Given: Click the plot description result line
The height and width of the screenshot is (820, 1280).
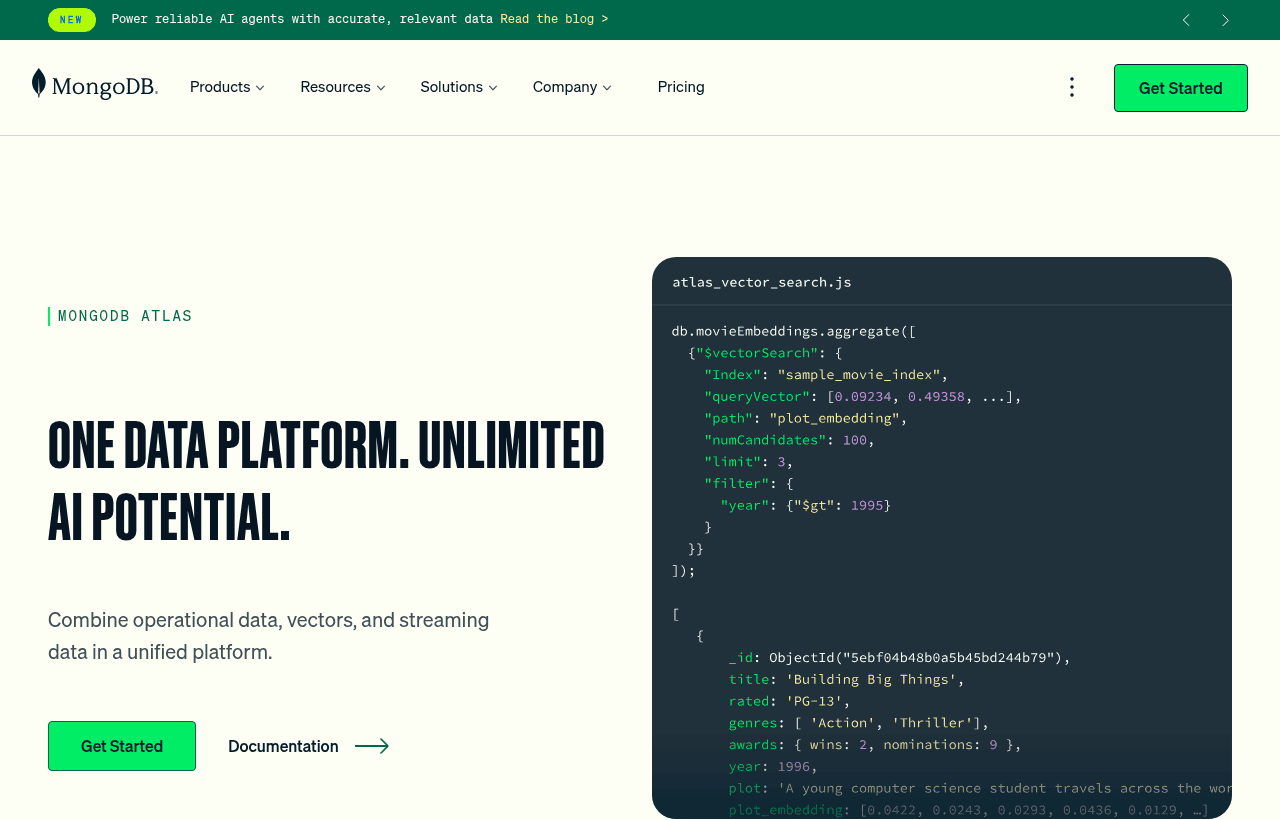Looking at the screenshot, I should coord(980,789).
